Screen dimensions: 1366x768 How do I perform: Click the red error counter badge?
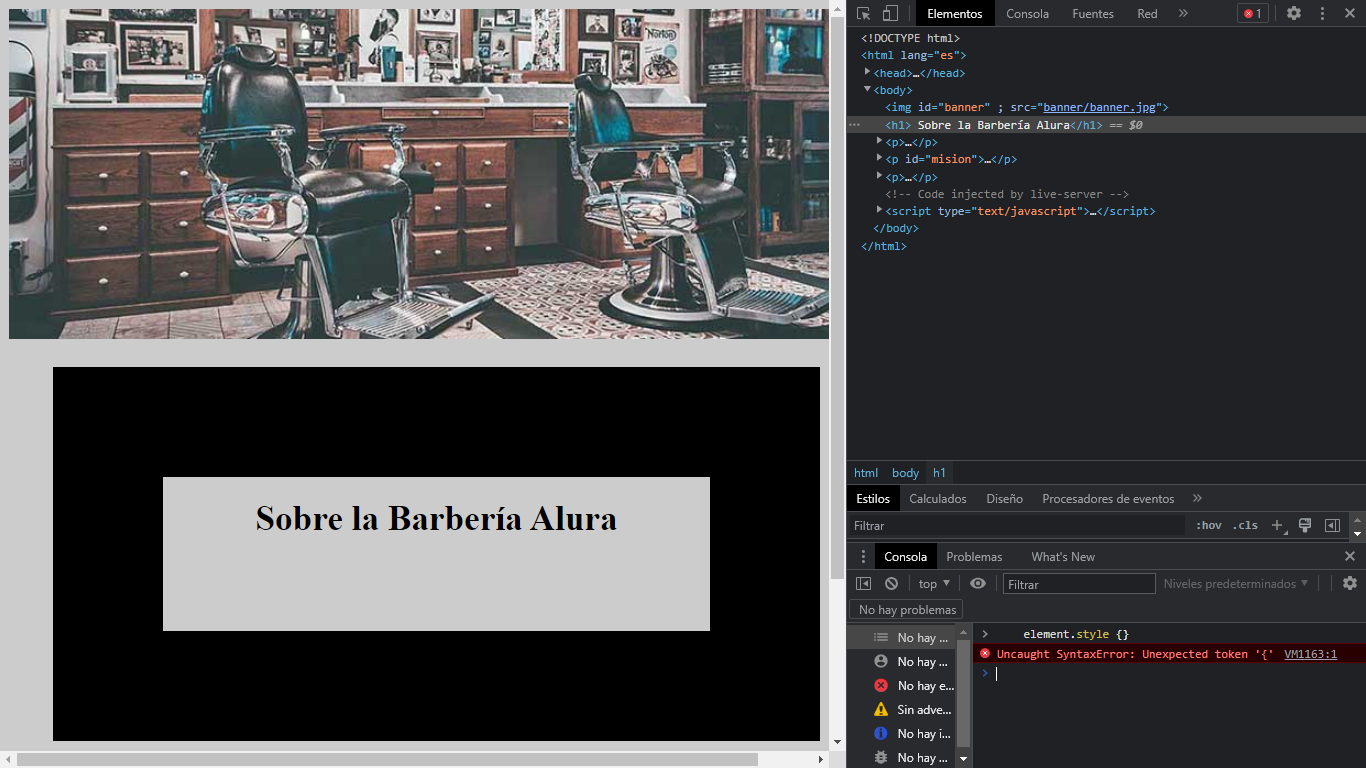(1253, 13)
